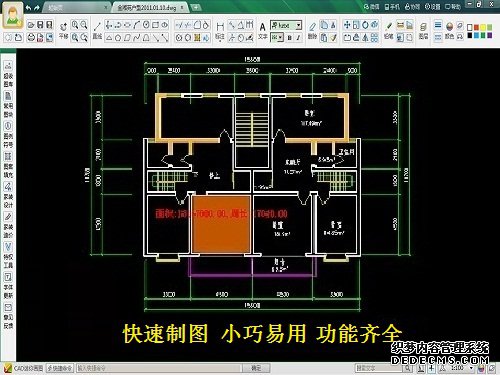The width and height of the screenshot is (500, 375).
Task: Open the 字体更新 sidebar item
Action: [8, 286]
